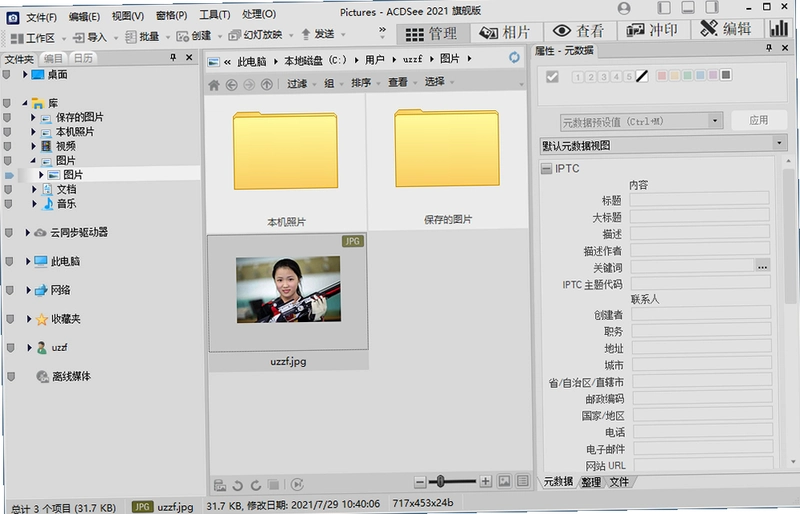Screen dimensions: 800x514
Task: Switch to 编辑 mode
Action: (726, 29)
